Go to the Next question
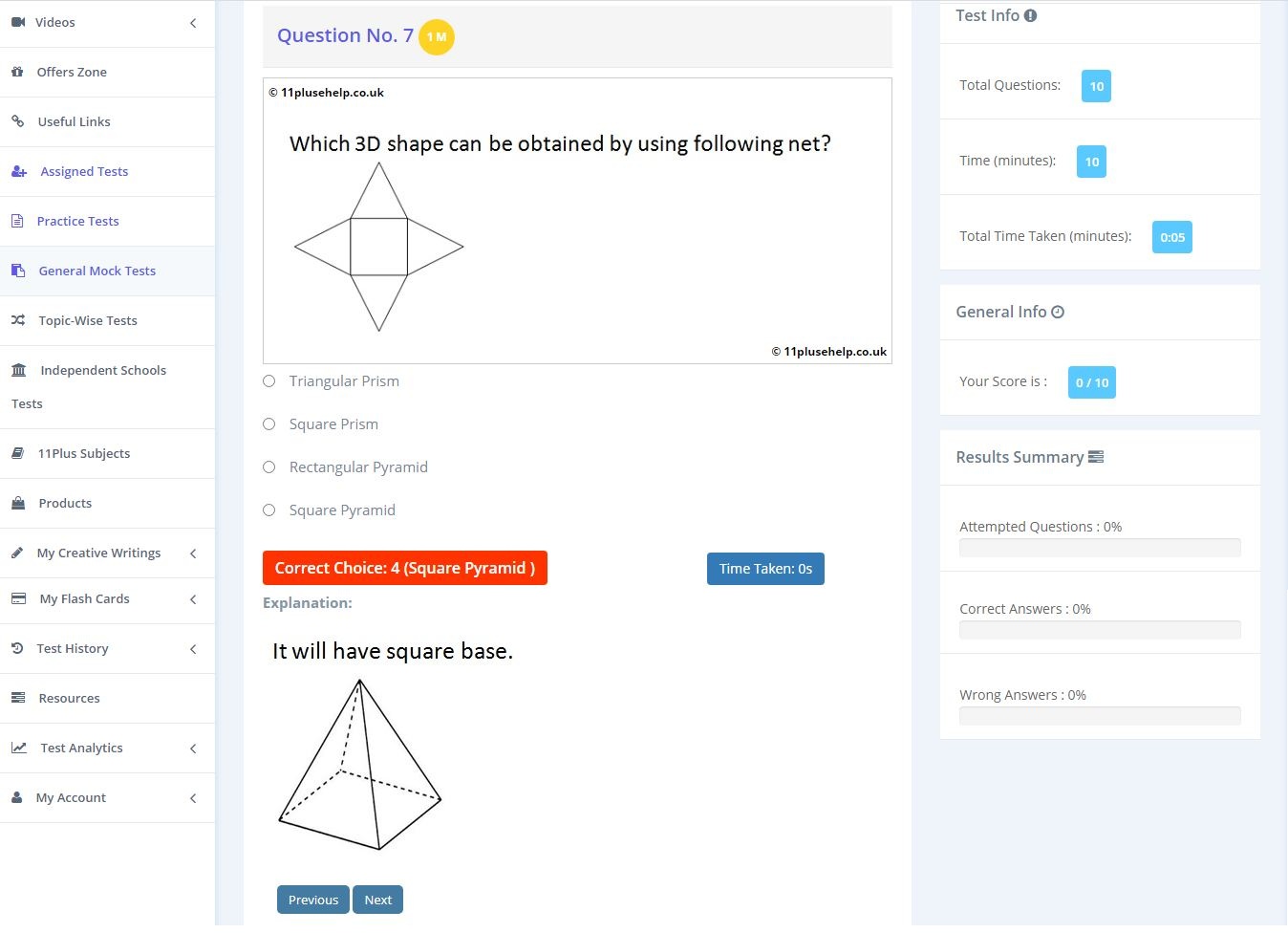Screen dimensions: 1288x933 point(377,900)
